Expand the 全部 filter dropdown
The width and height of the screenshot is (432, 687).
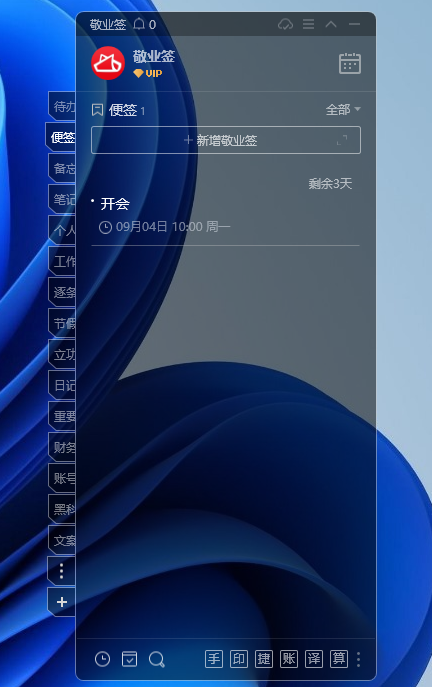pyautogui.click(x=343, y=109)
